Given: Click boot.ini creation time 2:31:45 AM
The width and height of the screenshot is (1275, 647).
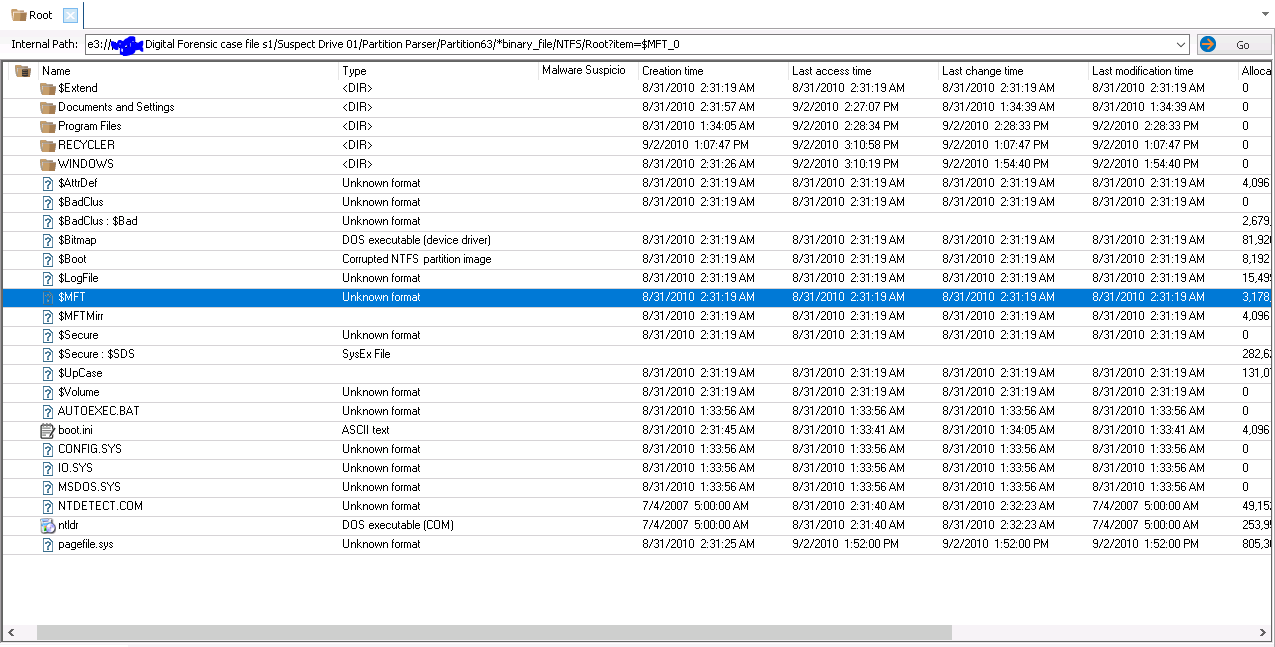Looking at the screenshot, I should pos(698,430).
